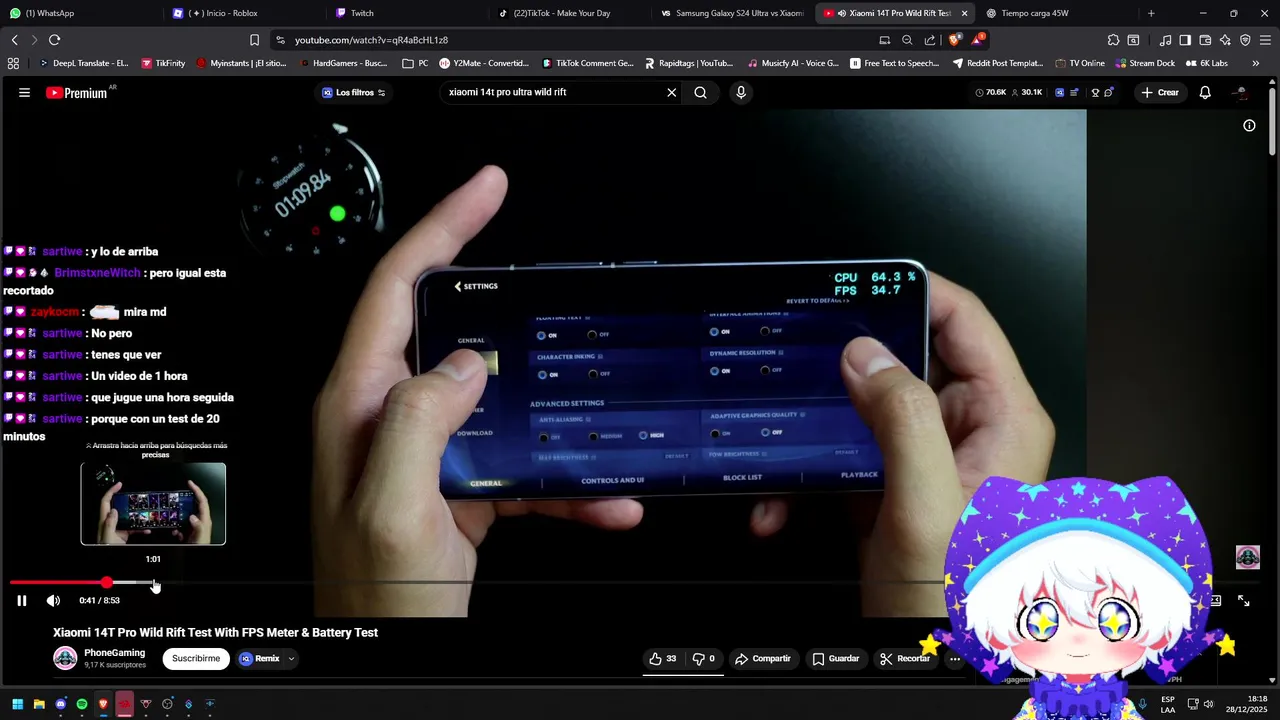Open Discord from the taskbar
The image size is (1280, 720).
pyautogui.click(x=60, y=704)
